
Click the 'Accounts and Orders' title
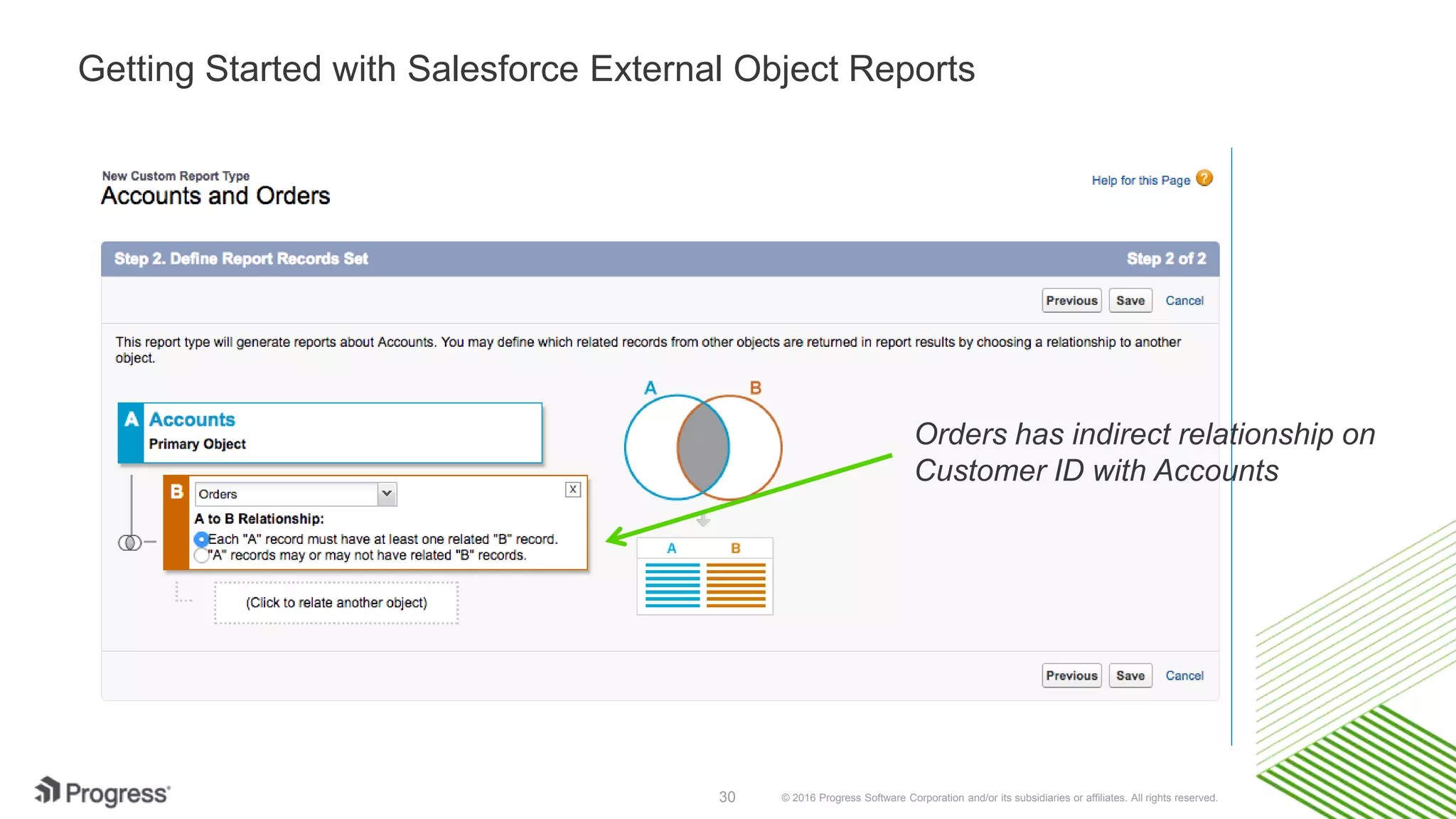(215, 196)
